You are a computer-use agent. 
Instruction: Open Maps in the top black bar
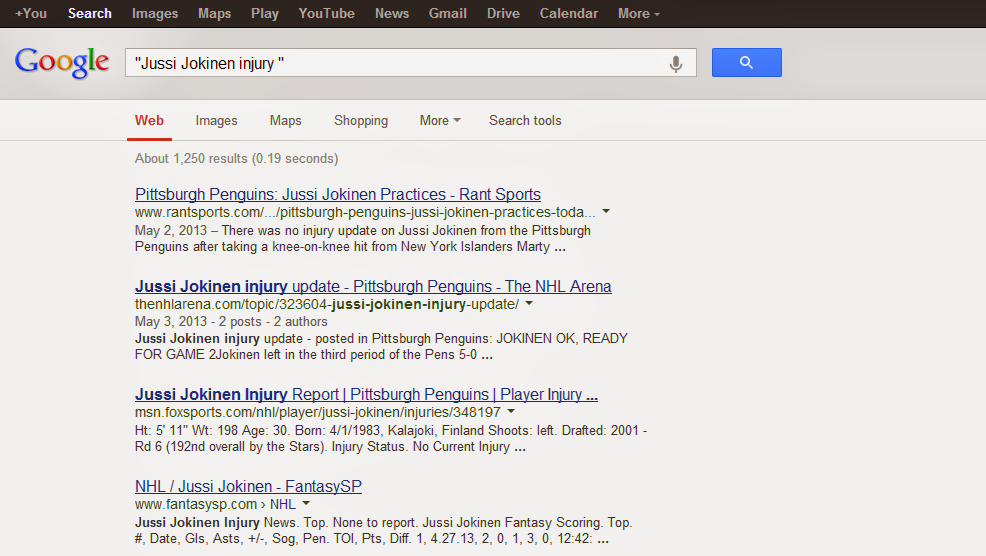214,13
